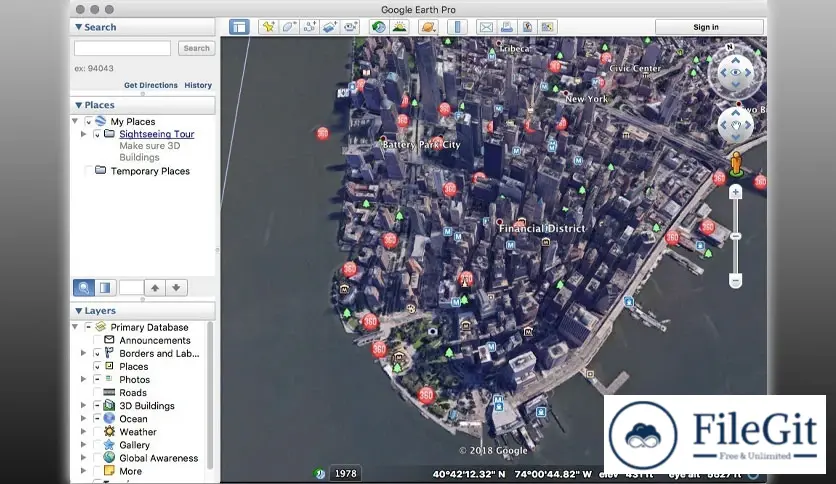This screenshot has width=836, height=484.
Task: Click the eye icon in look joystick
Action: click(736, 72)
